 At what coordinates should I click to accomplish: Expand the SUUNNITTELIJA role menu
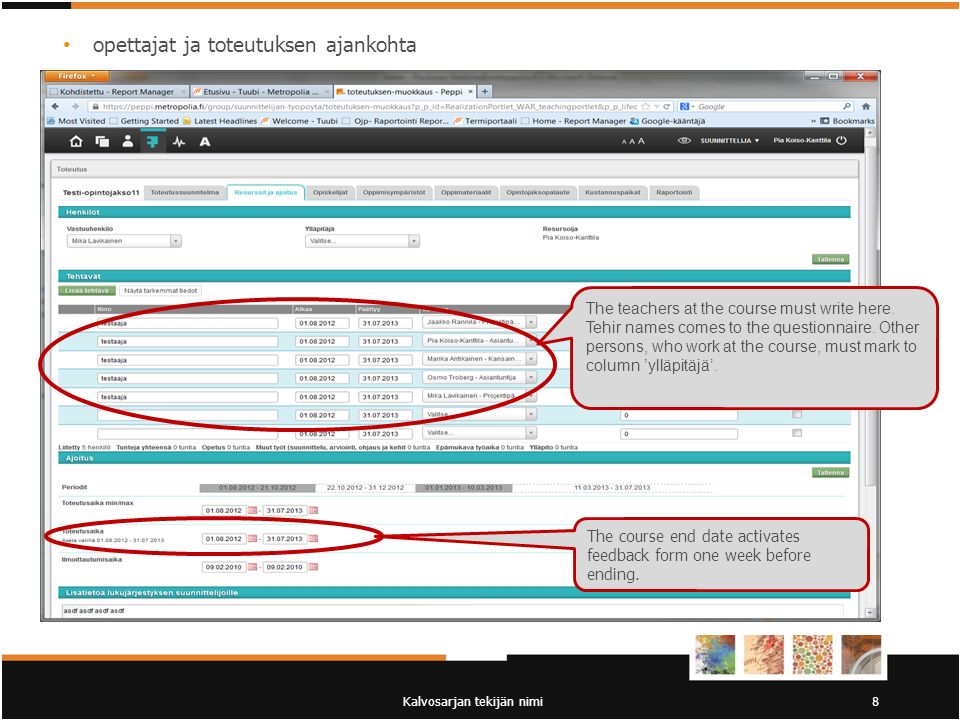[x=730, y=141]
